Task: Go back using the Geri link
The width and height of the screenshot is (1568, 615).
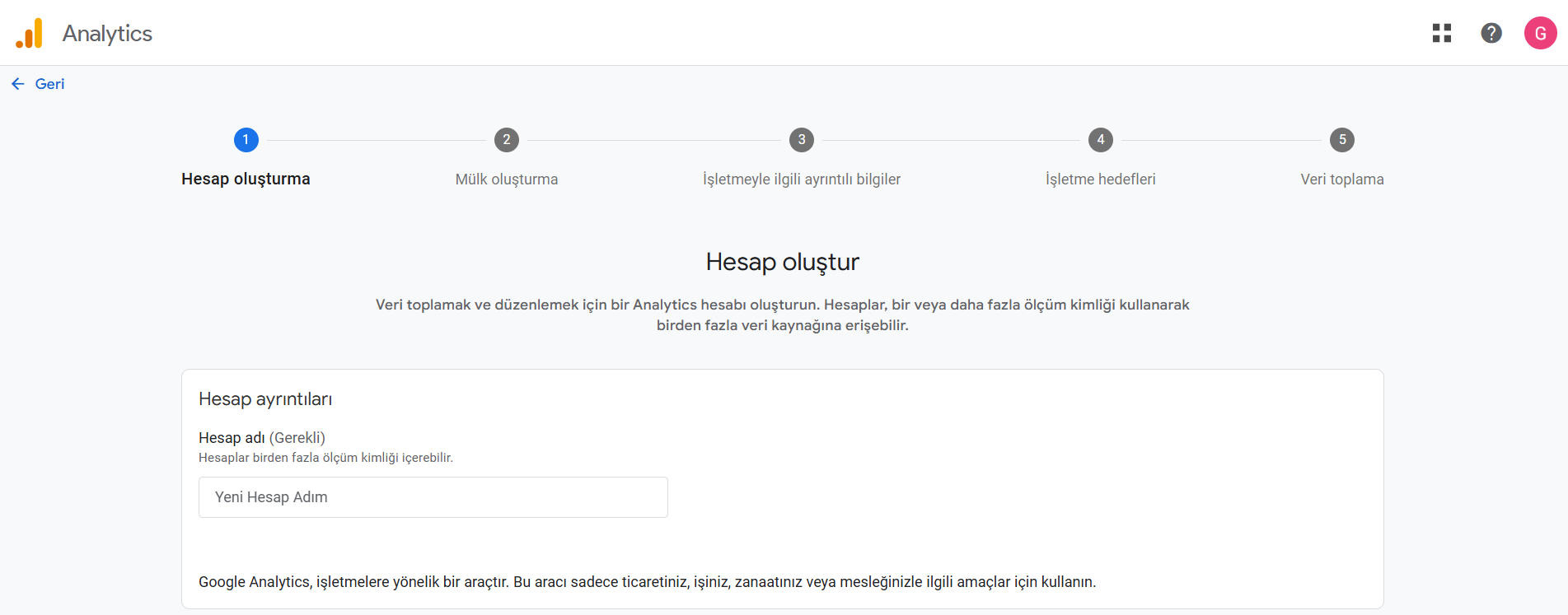Action: tap(49, 84)
